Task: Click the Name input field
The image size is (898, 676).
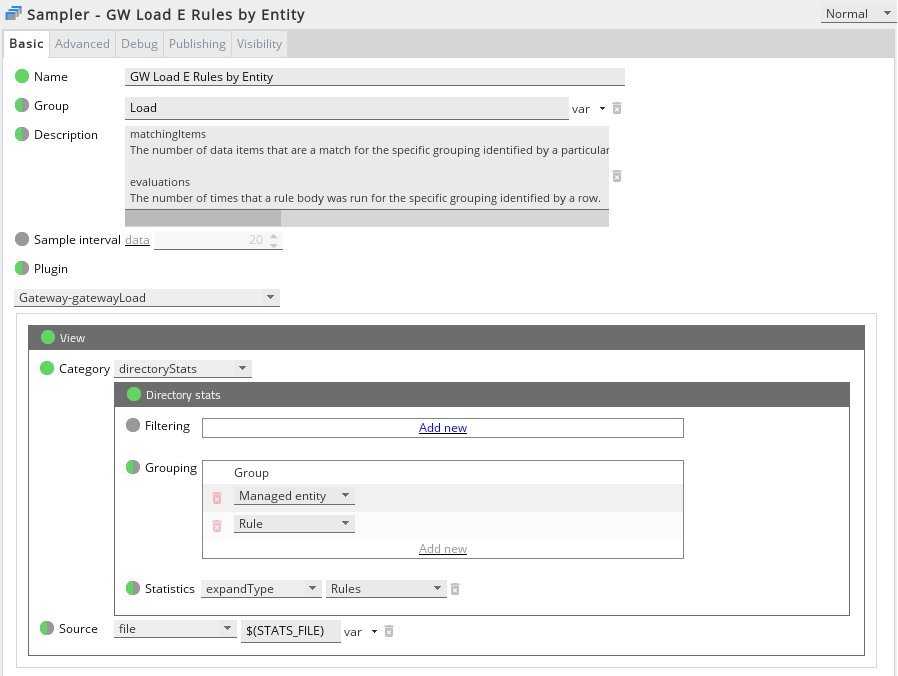Action: click(375, 77)
